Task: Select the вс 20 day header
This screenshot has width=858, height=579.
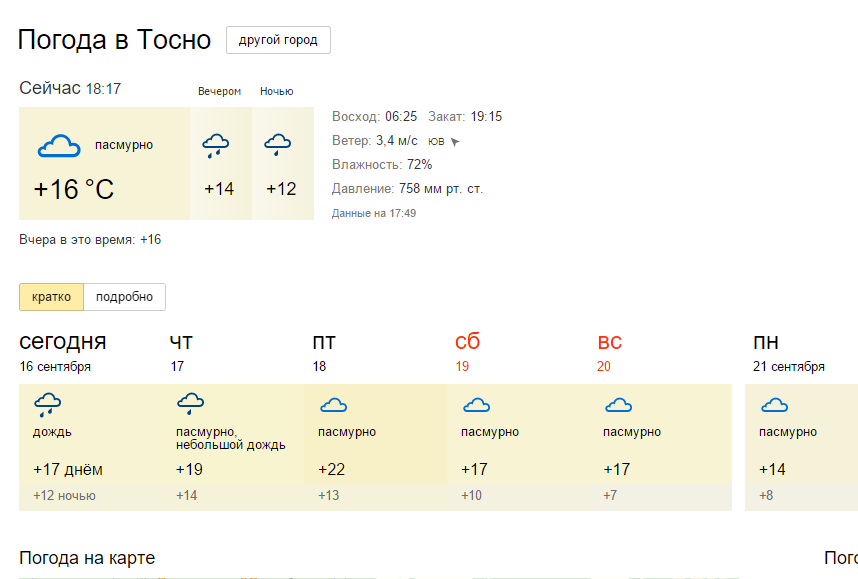Action: pos(609,352)
